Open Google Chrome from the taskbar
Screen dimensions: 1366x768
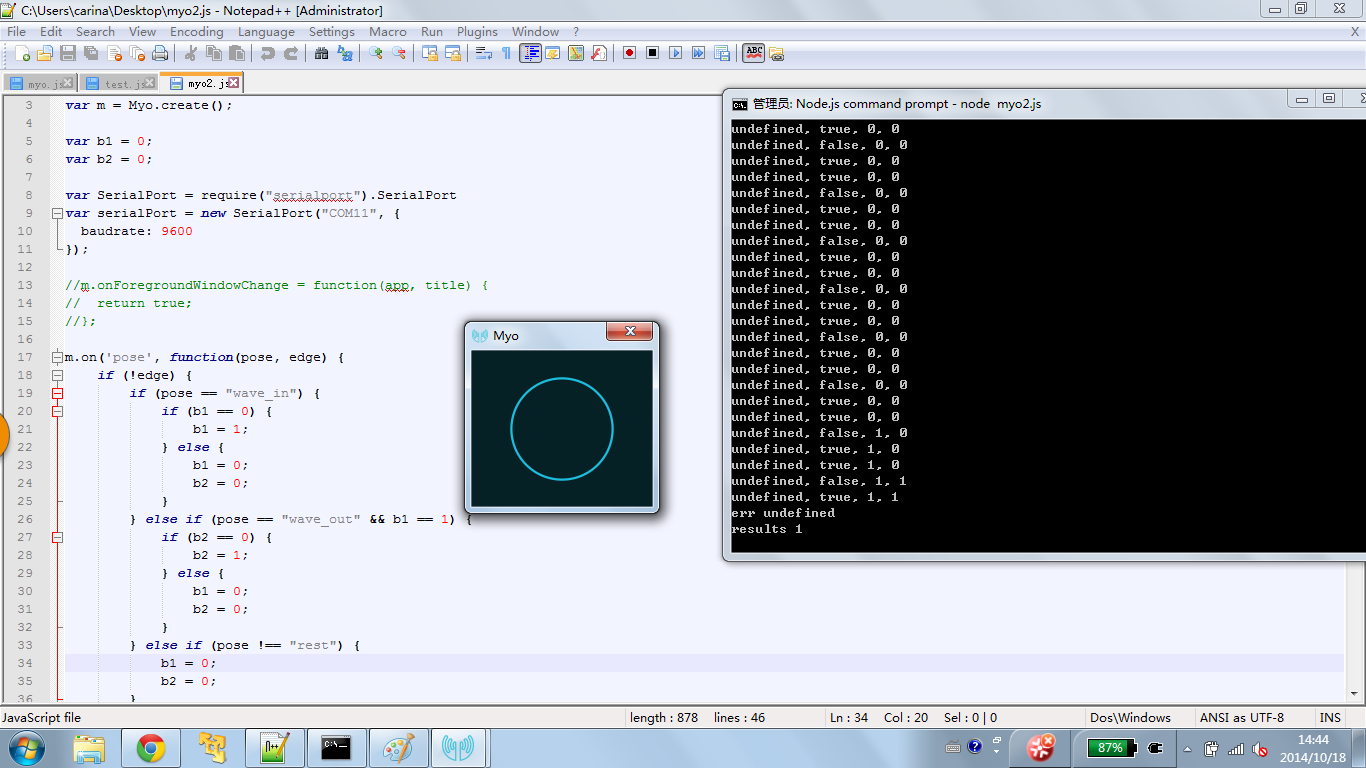coord(151,747)
